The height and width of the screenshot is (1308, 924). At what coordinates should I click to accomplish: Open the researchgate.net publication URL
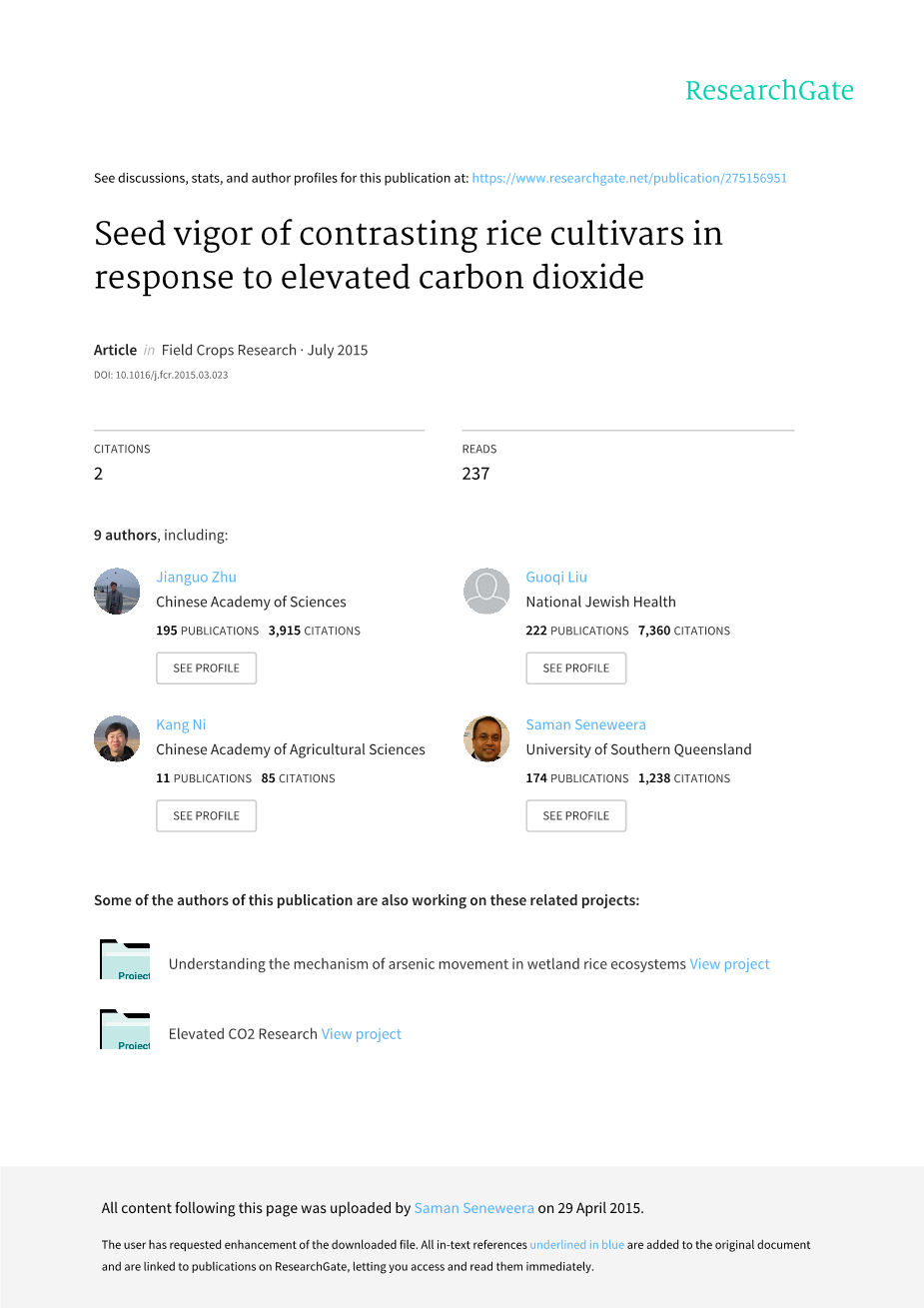click(x=629, y=178)
